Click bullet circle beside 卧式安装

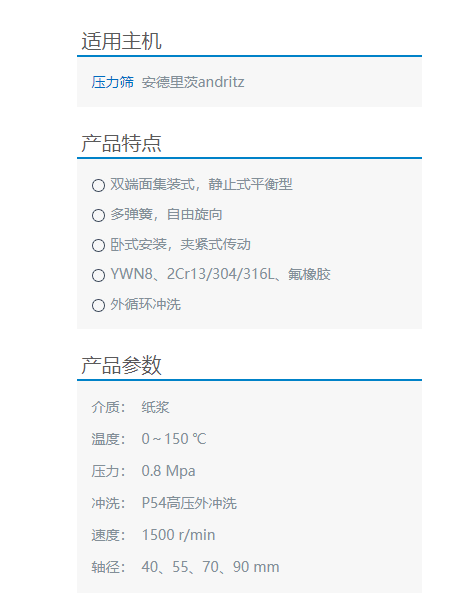click(x=98, y=246)
